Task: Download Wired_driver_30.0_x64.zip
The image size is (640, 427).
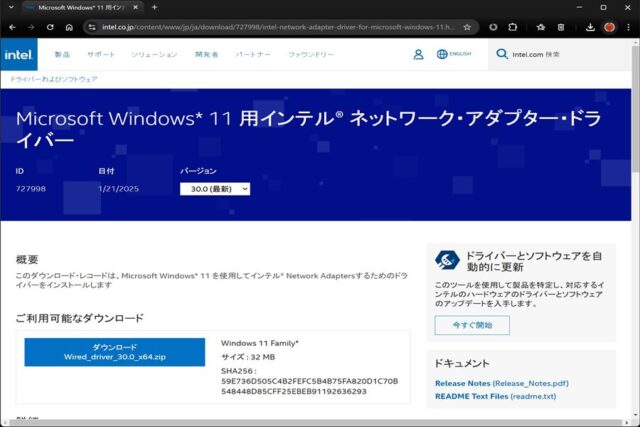Action: 115,352
